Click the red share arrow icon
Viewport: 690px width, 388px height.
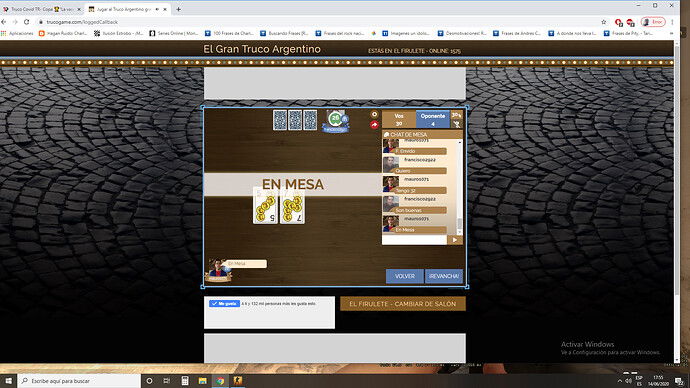tap(374, 124)
